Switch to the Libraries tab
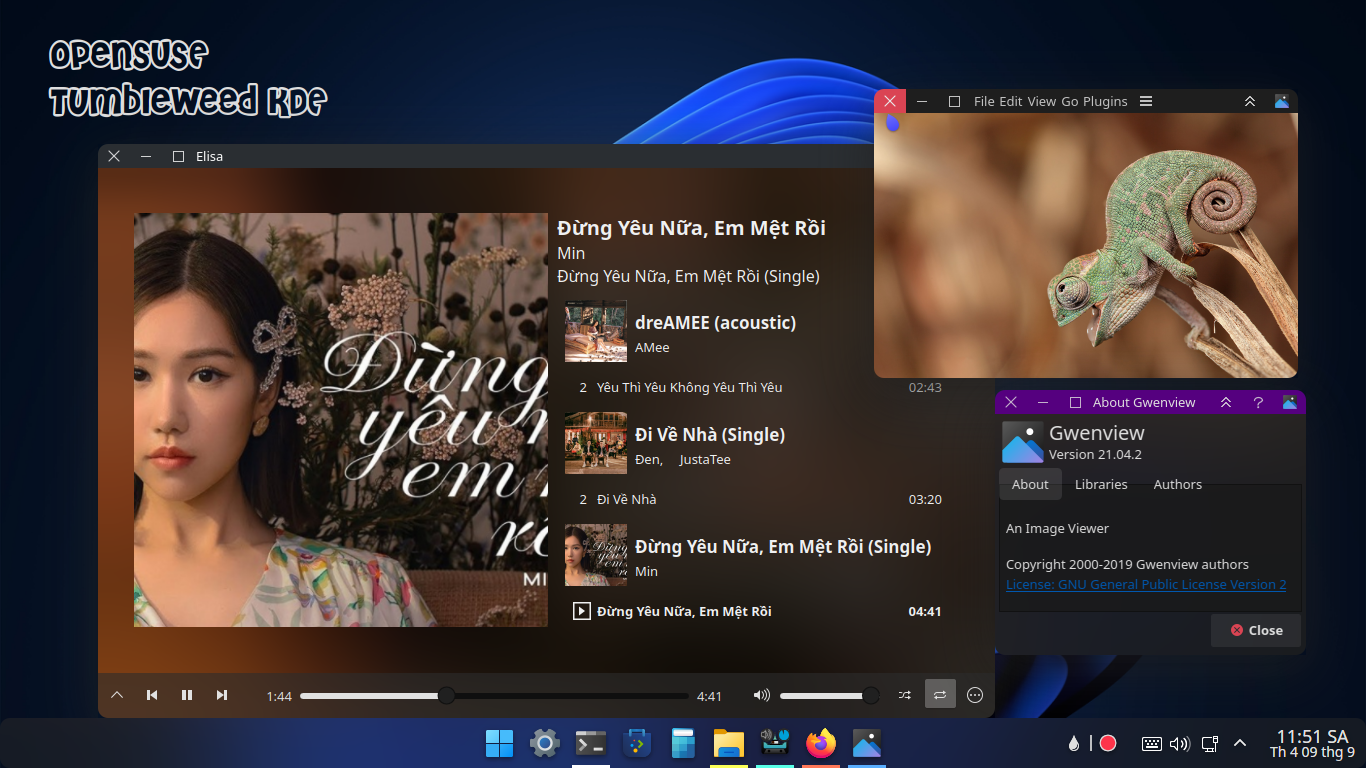Screen dimensions: 1366x768 (1101, 484)
